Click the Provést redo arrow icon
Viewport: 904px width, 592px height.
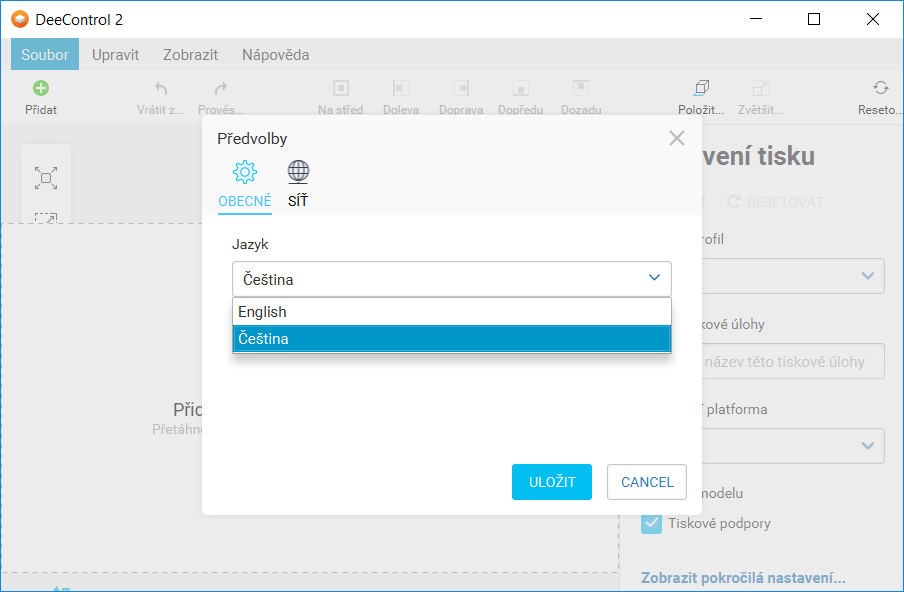[220, 89]
